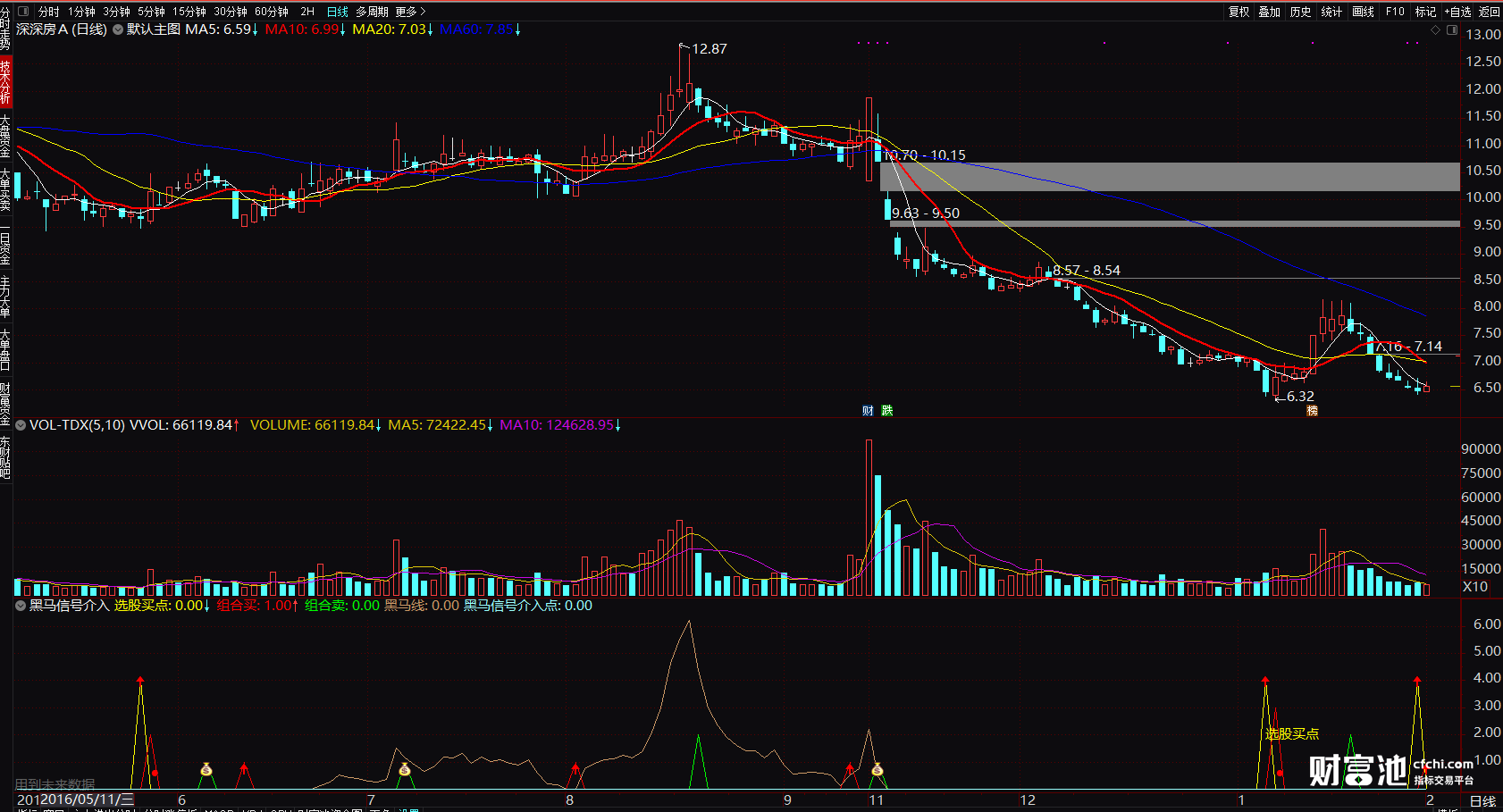Click the 9.63 - 9.50 gap label
The image size is (1503, 812).
tap(926, 213)
